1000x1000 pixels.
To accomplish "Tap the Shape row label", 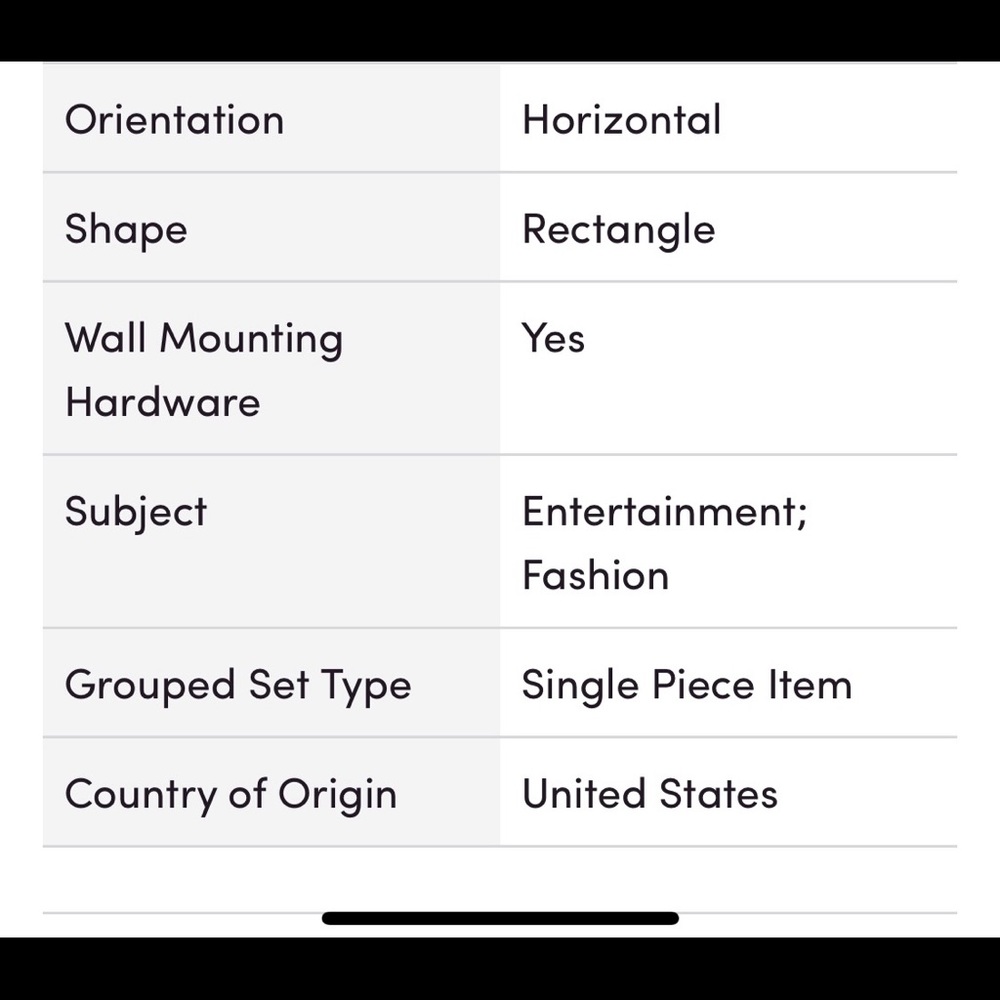I will pos(126,230).
